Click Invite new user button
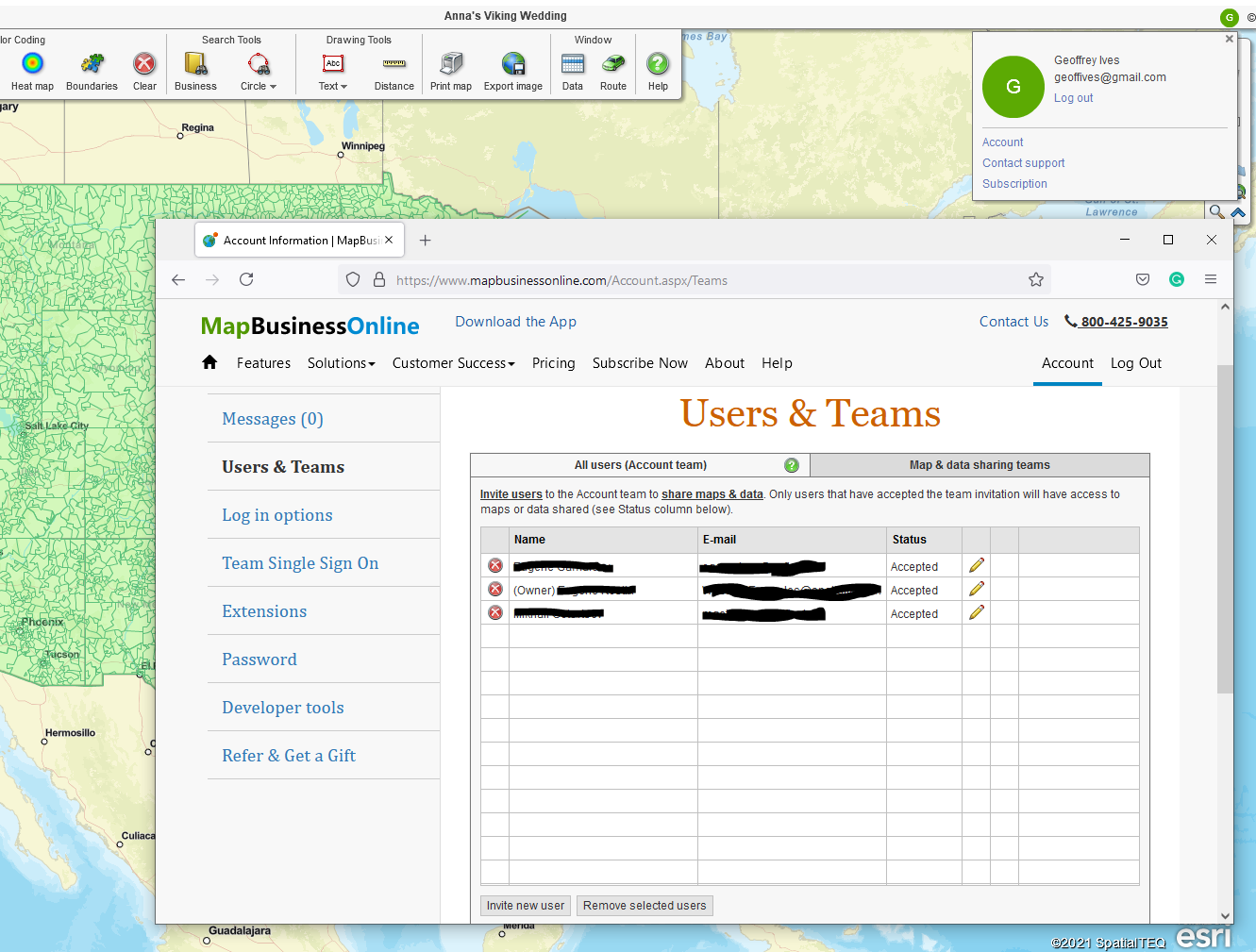Screen dimensions: 1256x952 (526, 906)
